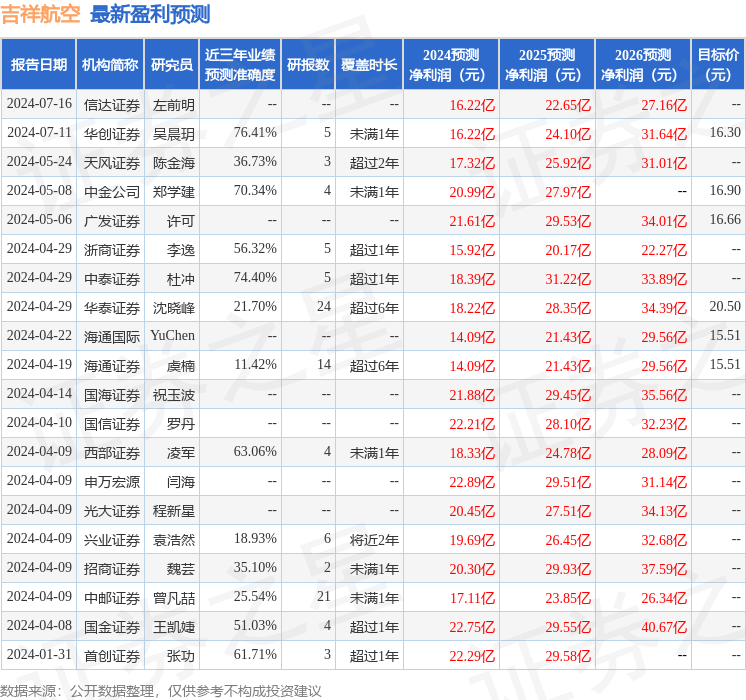Select the 34.01亿 forecast value
This screenshot has width=746, height=700.
coord(664,221)
